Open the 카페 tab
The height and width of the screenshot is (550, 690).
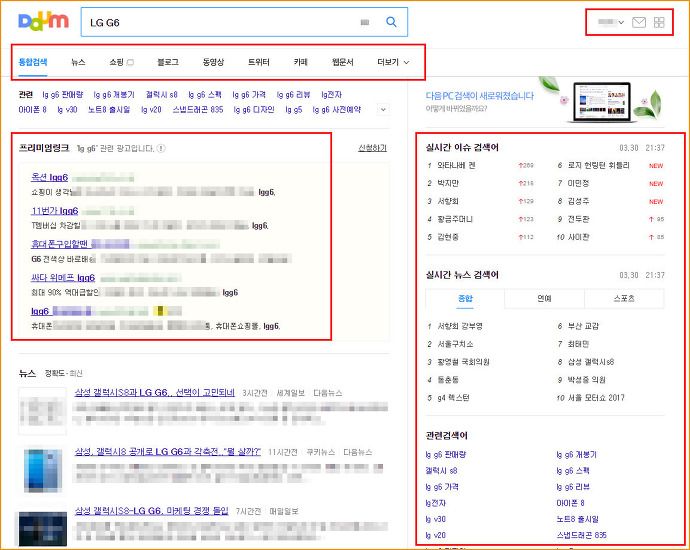pos(301,62)
